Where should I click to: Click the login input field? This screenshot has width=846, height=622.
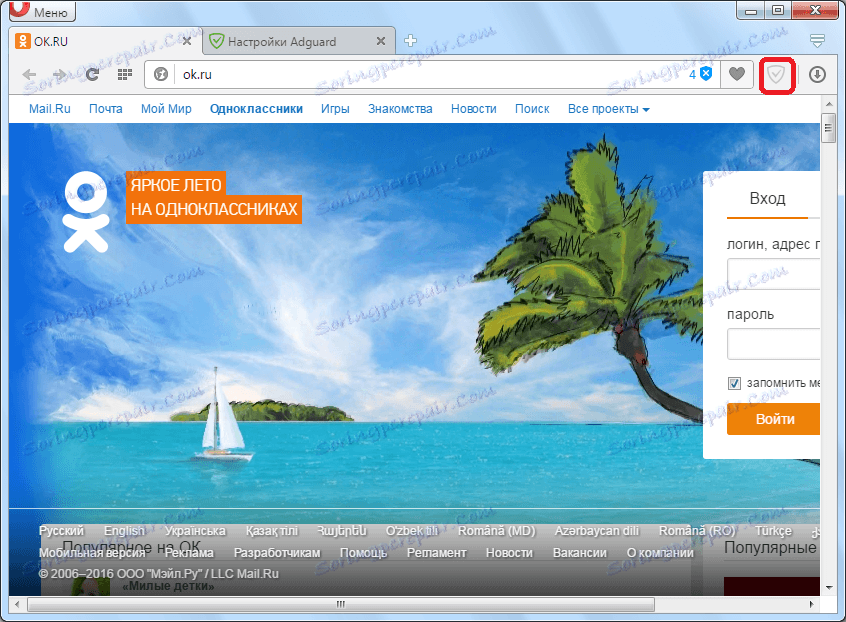click(774, 274)
